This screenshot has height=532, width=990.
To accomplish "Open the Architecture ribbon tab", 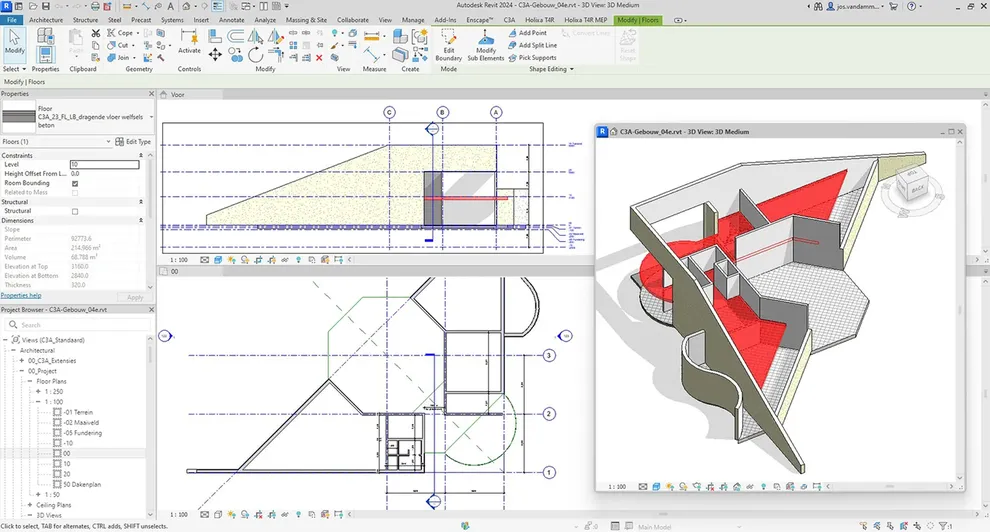I will pos(46,20).
